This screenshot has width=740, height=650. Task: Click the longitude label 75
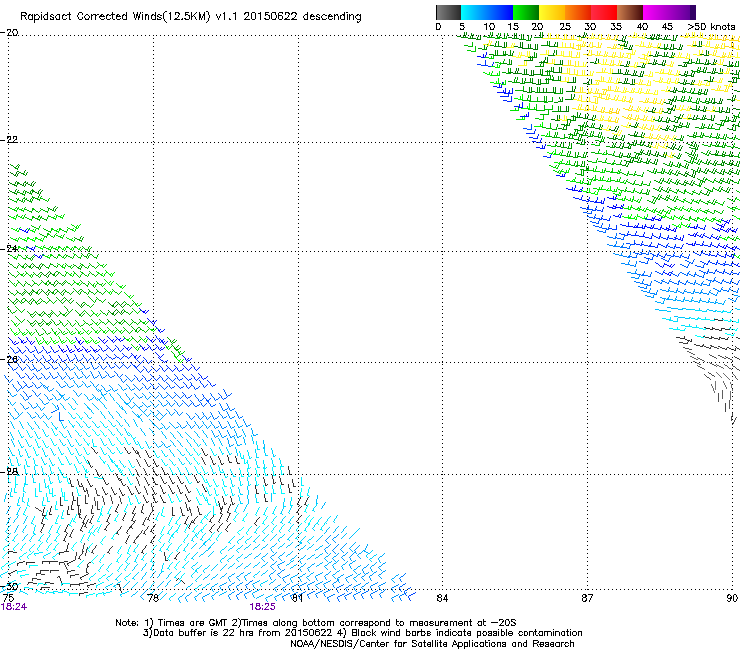8,598
